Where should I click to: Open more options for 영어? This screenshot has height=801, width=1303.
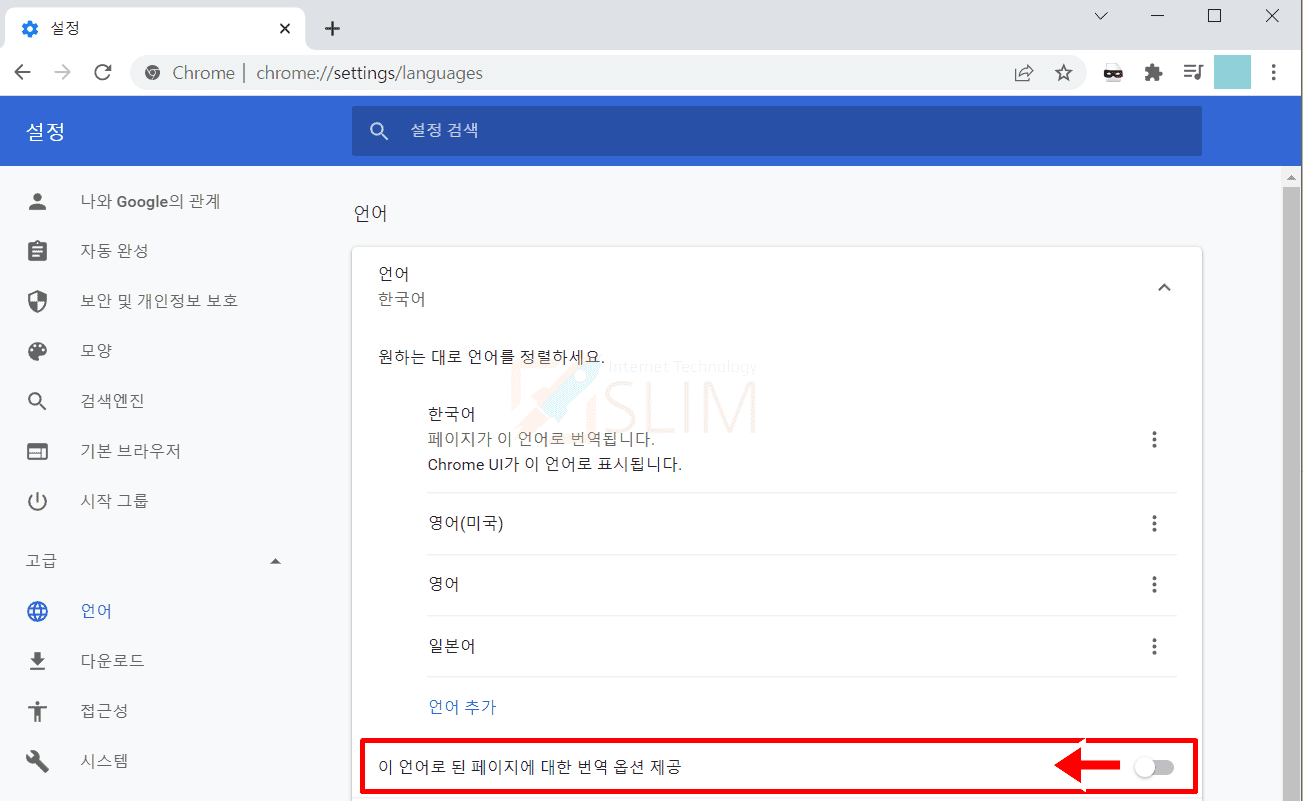point(1154,585)
